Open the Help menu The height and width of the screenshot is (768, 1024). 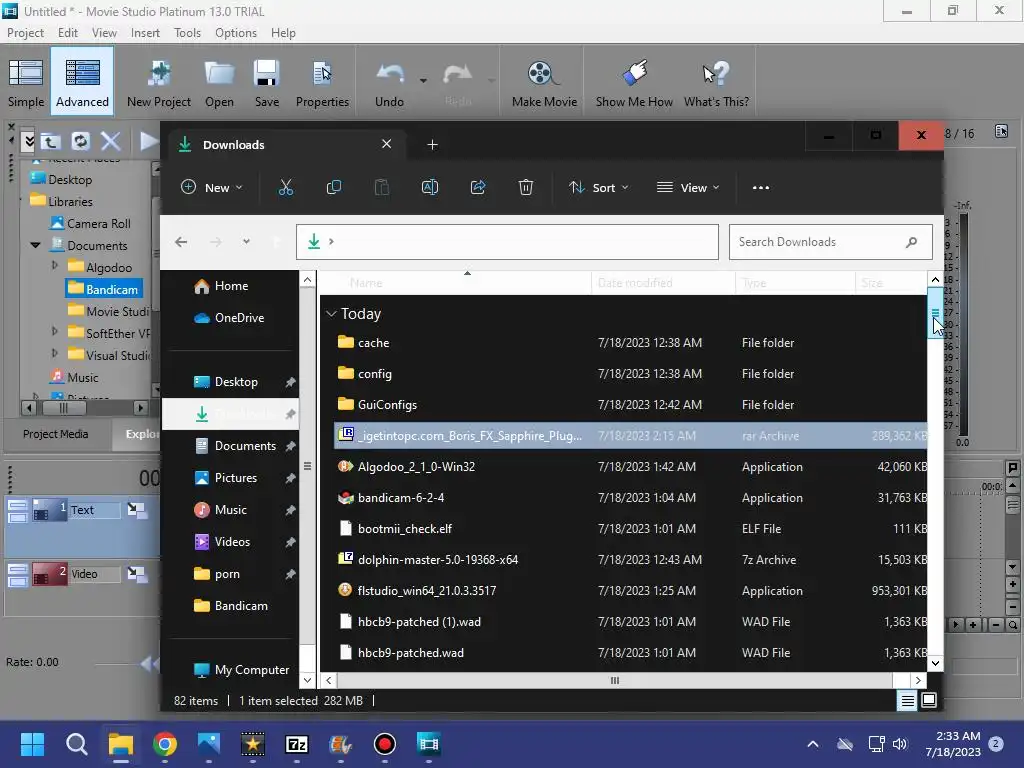(x=283, y=33)
